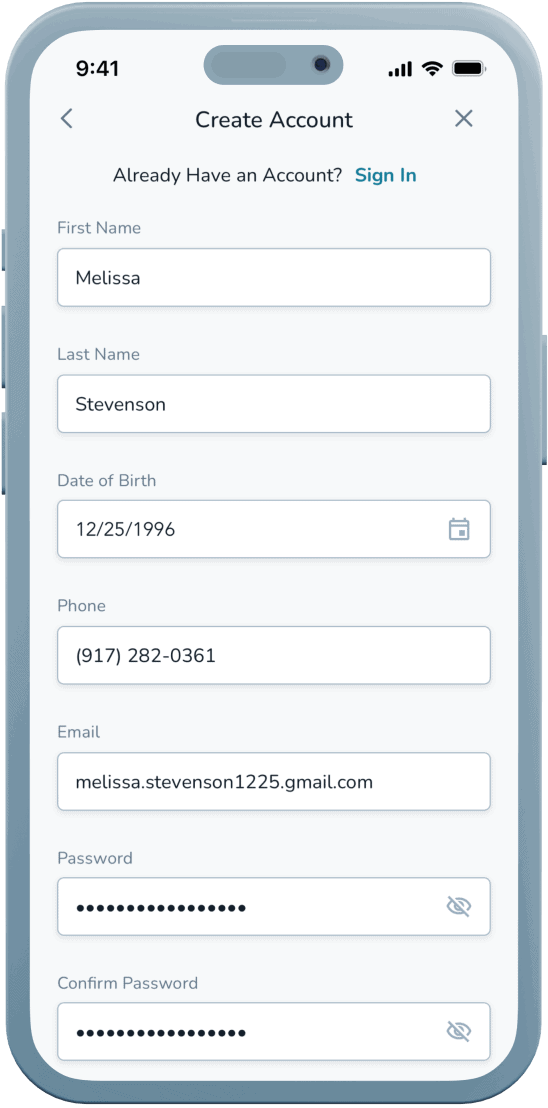Edit the Email address field

(x=274, y=782)
